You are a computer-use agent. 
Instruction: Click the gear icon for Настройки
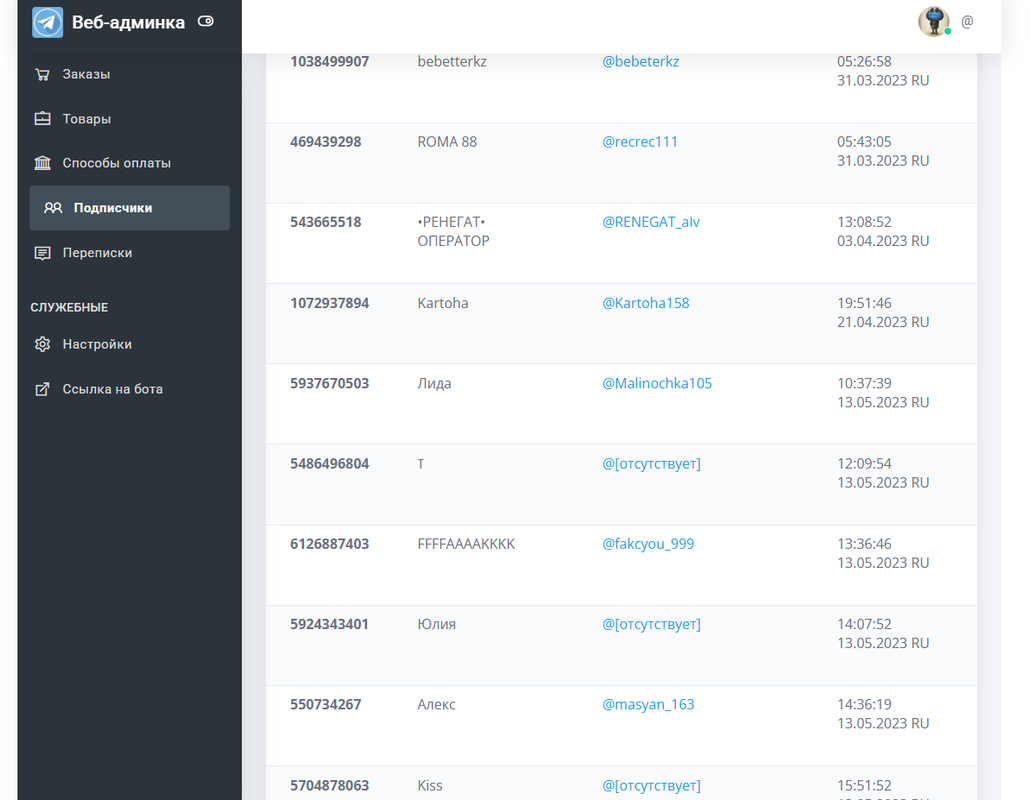point(43,344)
